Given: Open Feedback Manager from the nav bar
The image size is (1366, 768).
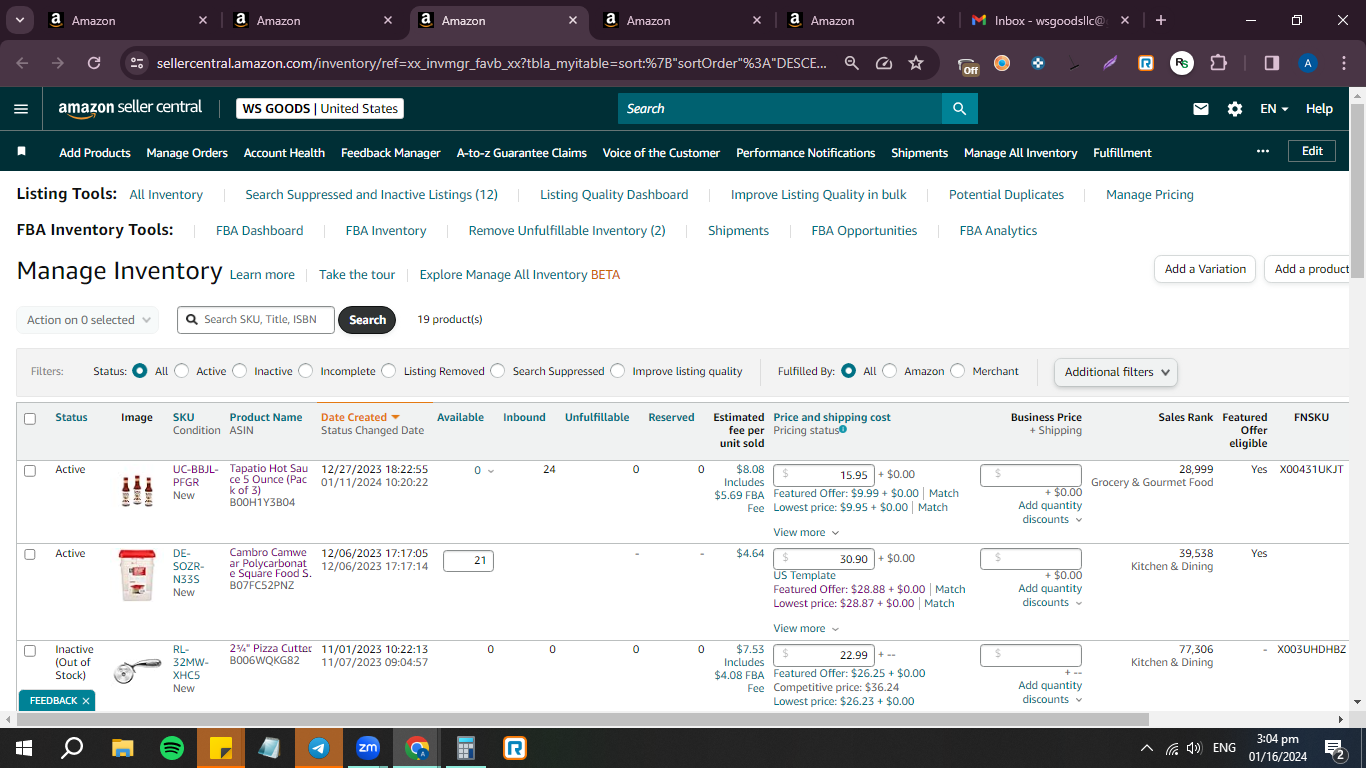Looking at the screenshot, I should [391, 153].
